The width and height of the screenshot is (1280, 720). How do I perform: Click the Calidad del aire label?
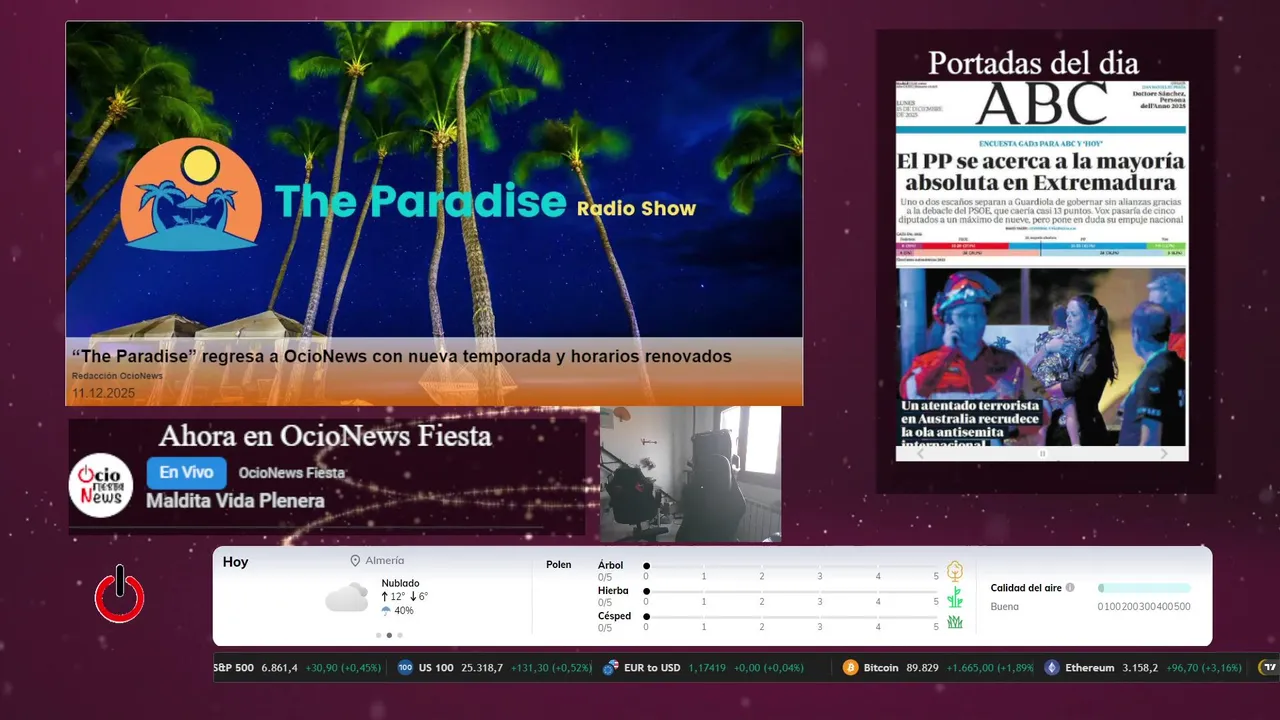point(1026,588)
